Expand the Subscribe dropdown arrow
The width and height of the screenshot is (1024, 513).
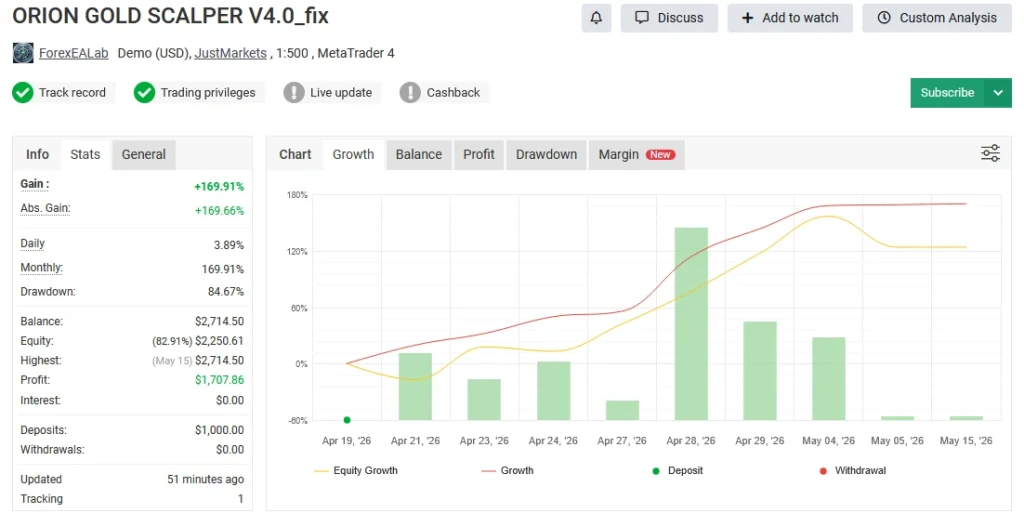998,93
